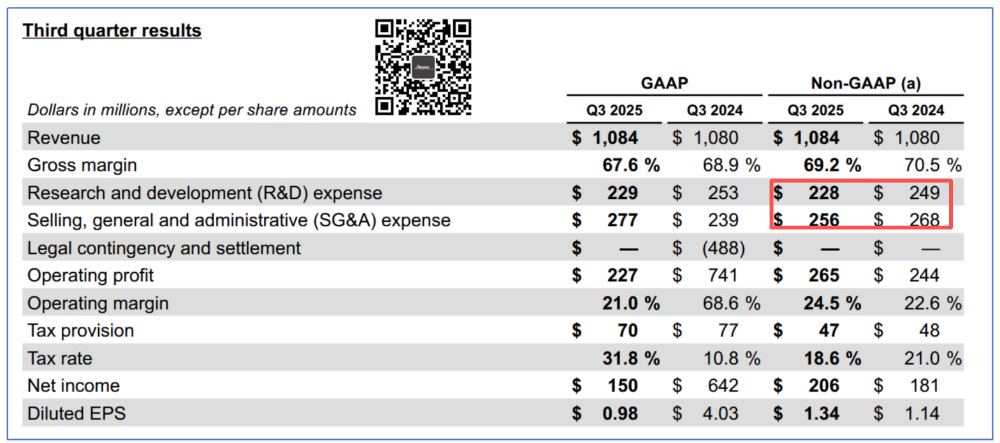Click the Tax provision row label
Screen dimensions: 1000x443
(81, 330)
